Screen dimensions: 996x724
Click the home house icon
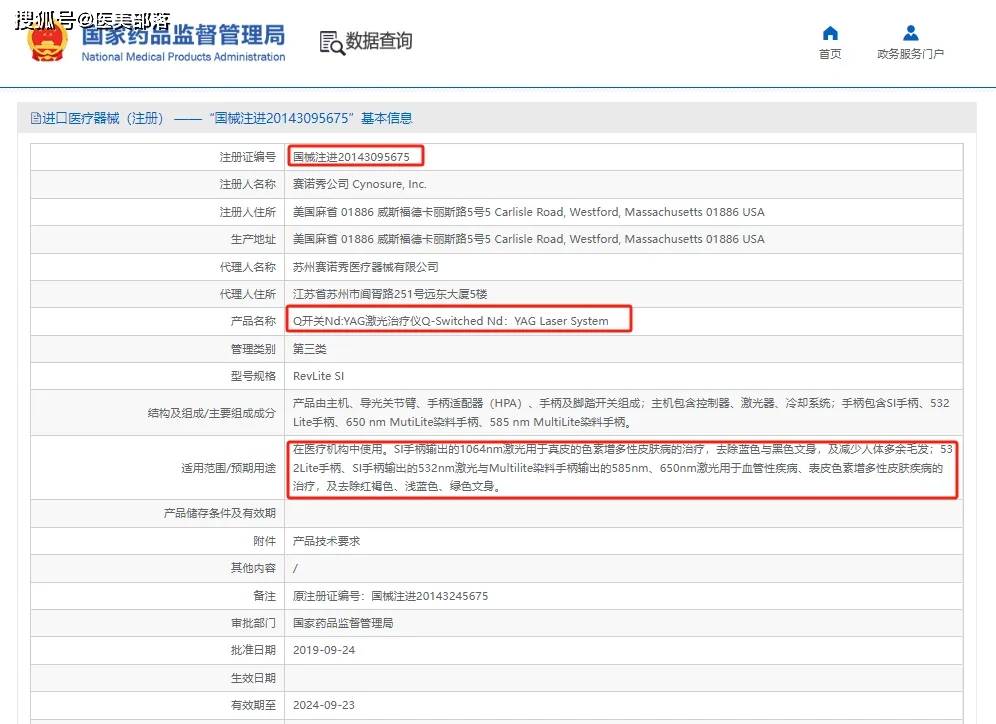point(830,33)
